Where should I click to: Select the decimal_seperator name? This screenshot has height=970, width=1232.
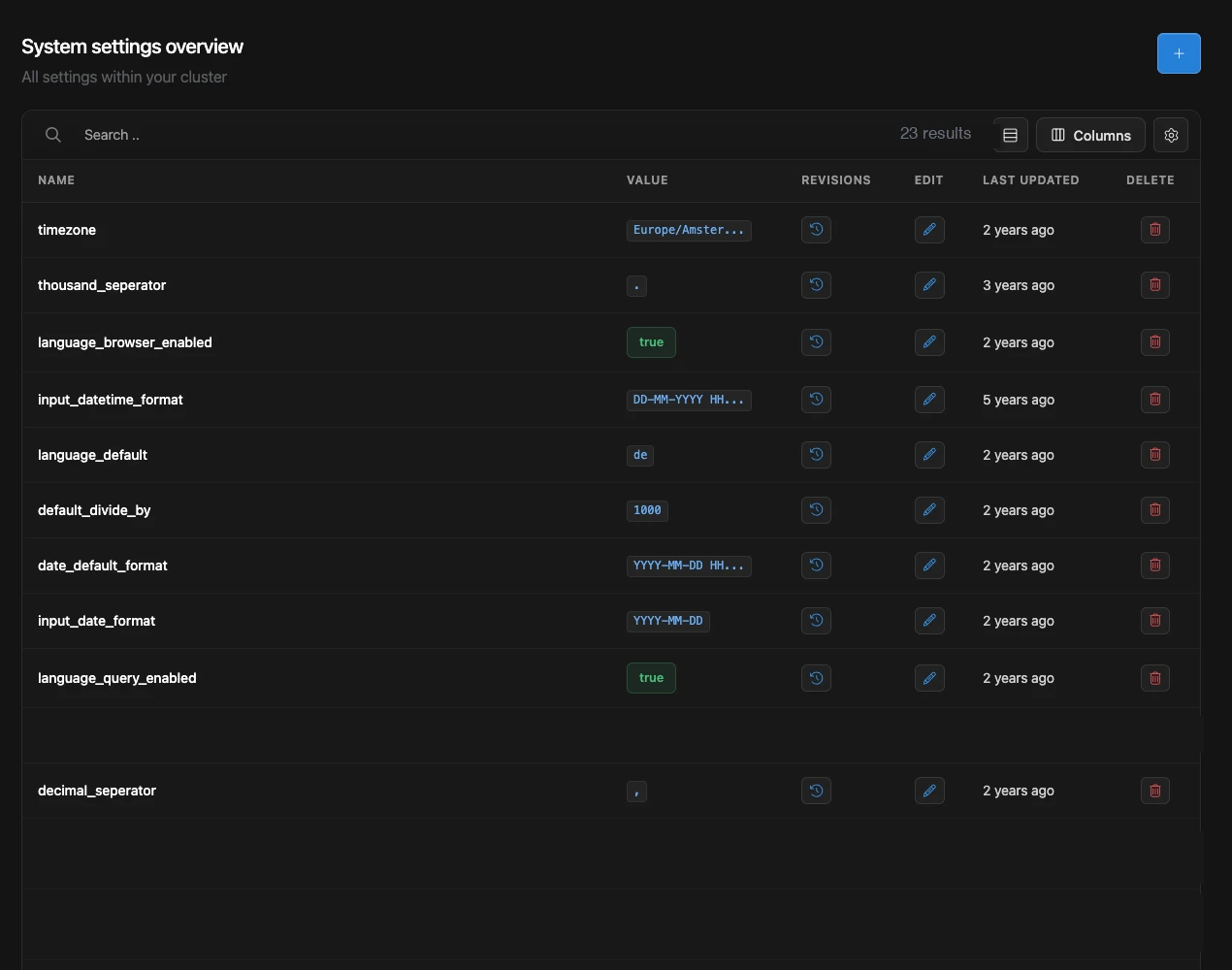[97, 791]
